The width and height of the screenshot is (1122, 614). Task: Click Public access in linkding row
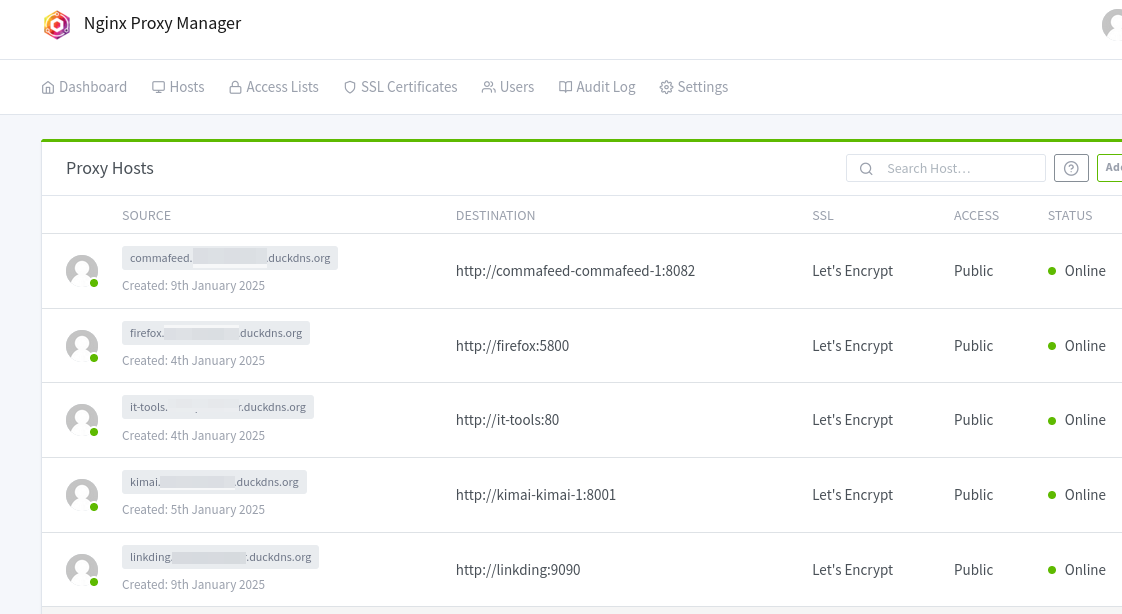click(x=973, y=570)
